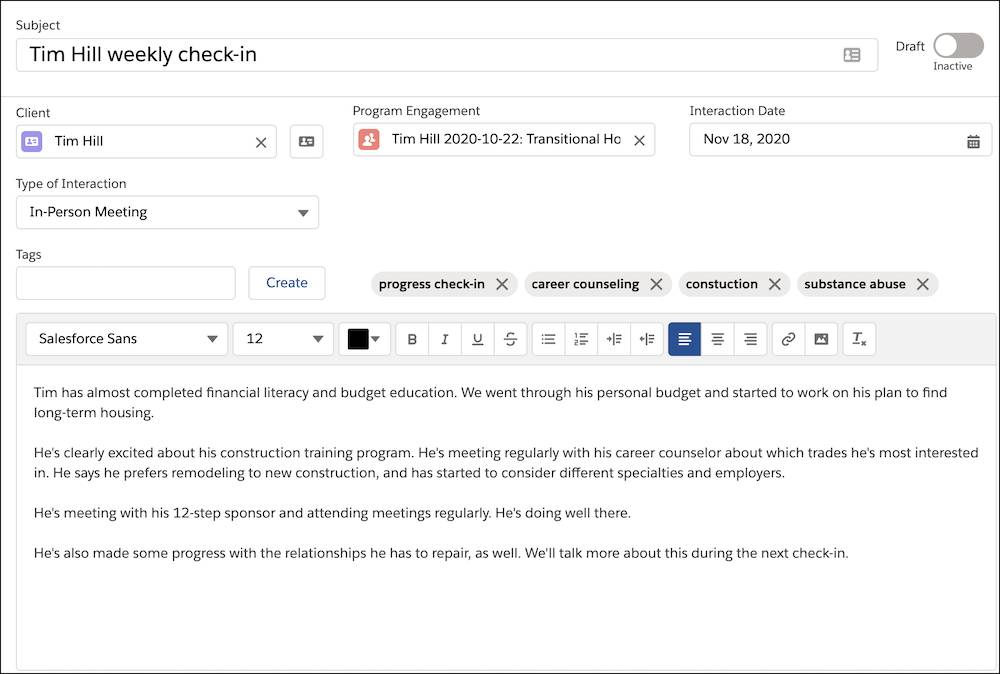The height and width of the screenshot is (674, 1000).
Task: Click the Program Engagement field text
Action: [x=506, y=140]
